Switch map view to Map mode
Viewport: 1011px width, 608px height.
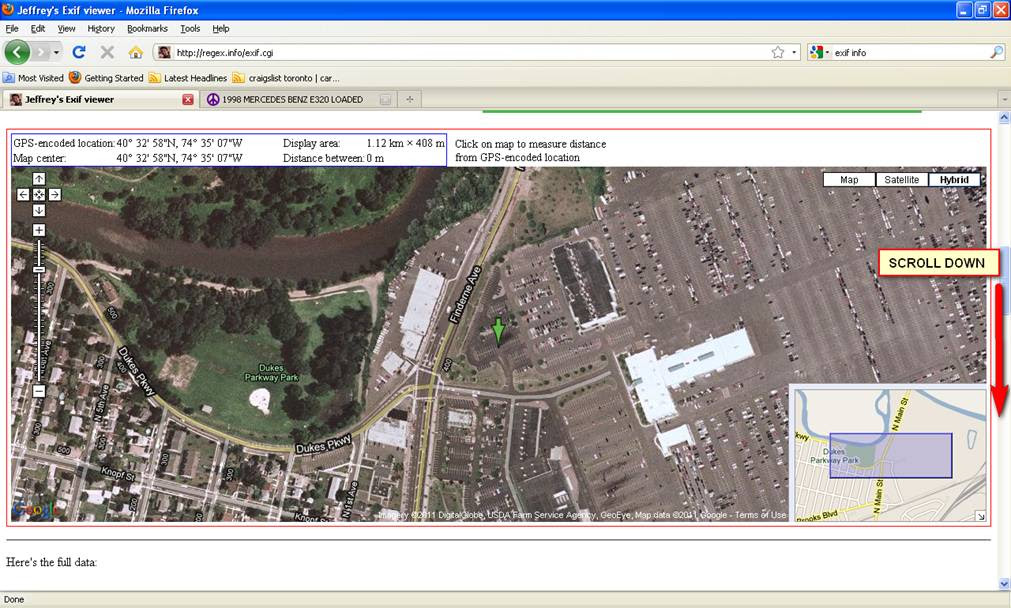(849, 180)
